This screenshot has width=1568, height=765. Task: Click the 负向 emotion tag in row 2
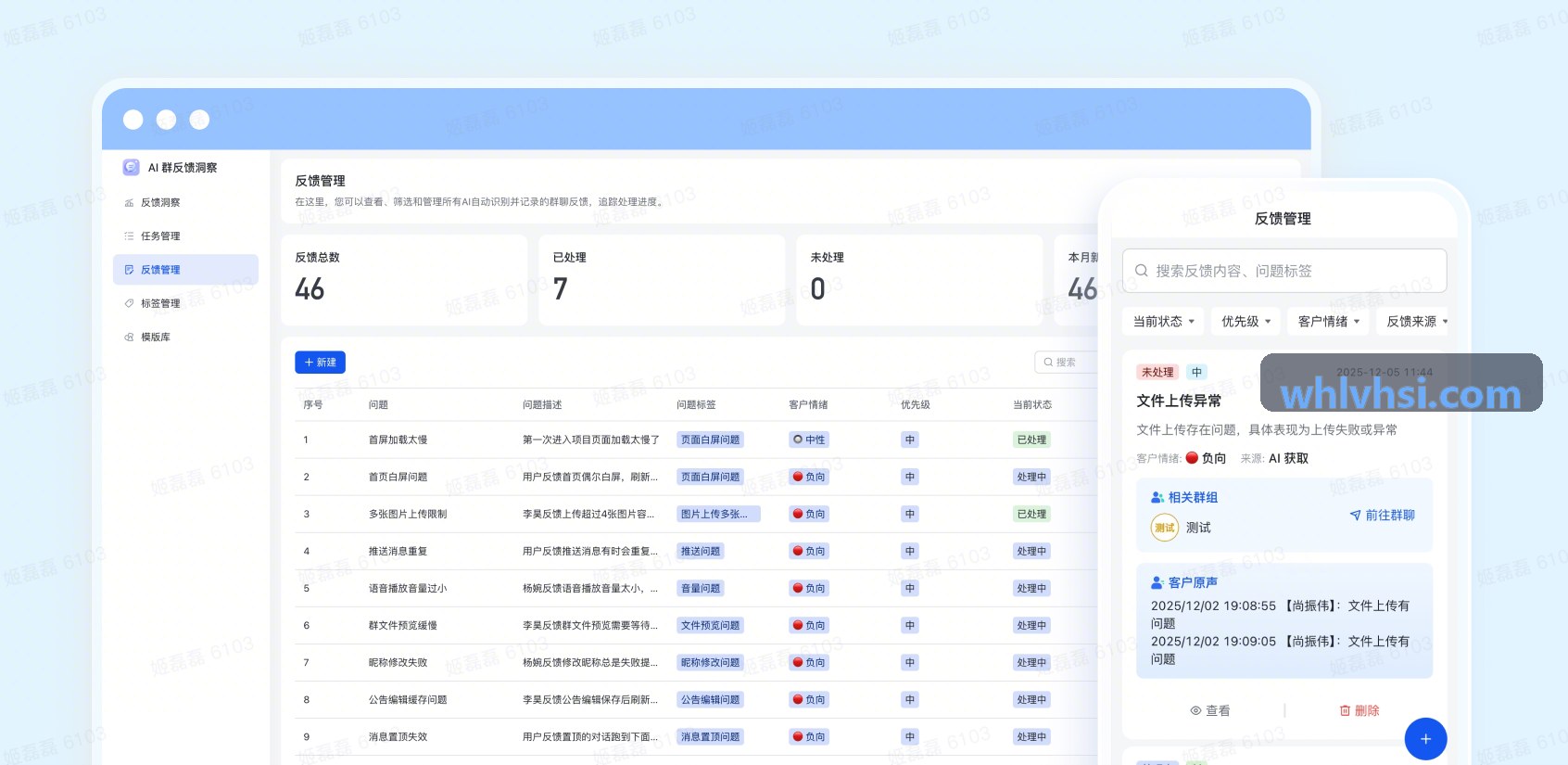809,477
